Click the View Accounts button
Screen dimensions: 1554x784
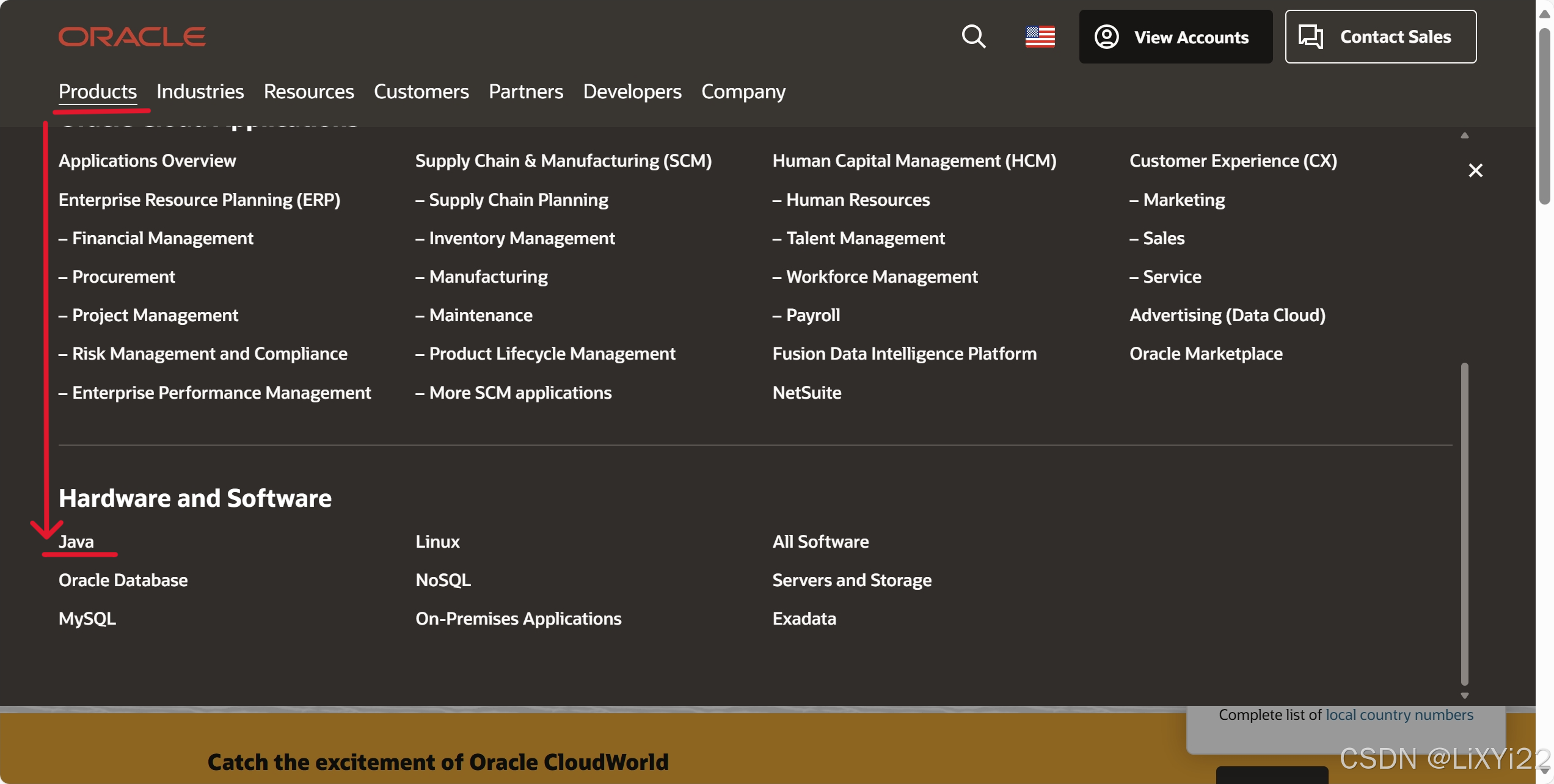pos(1175,37)
